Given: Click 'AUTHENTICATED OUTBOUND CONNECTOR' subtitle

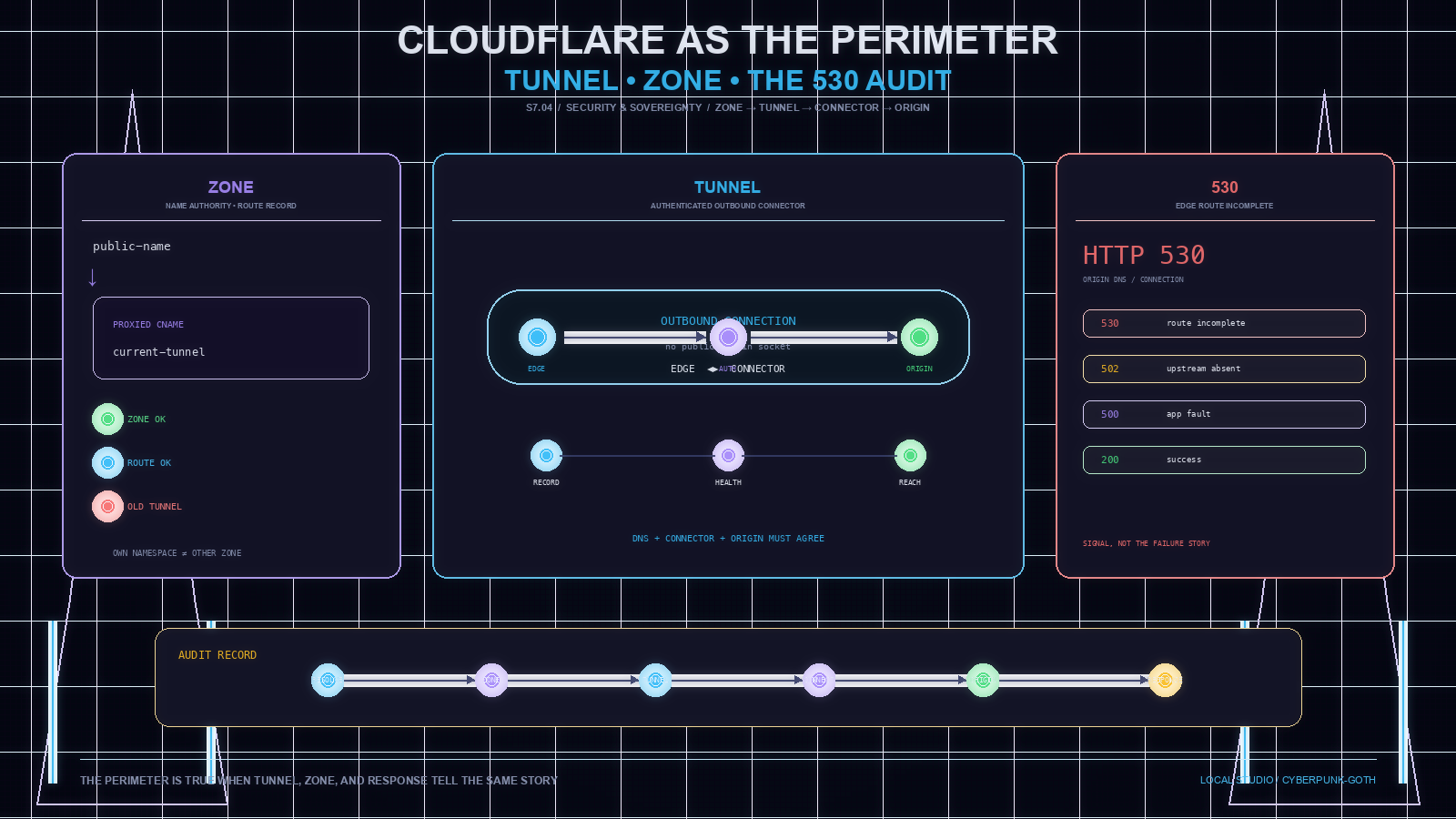Looking at the screenshot, I should click(728, 206).
